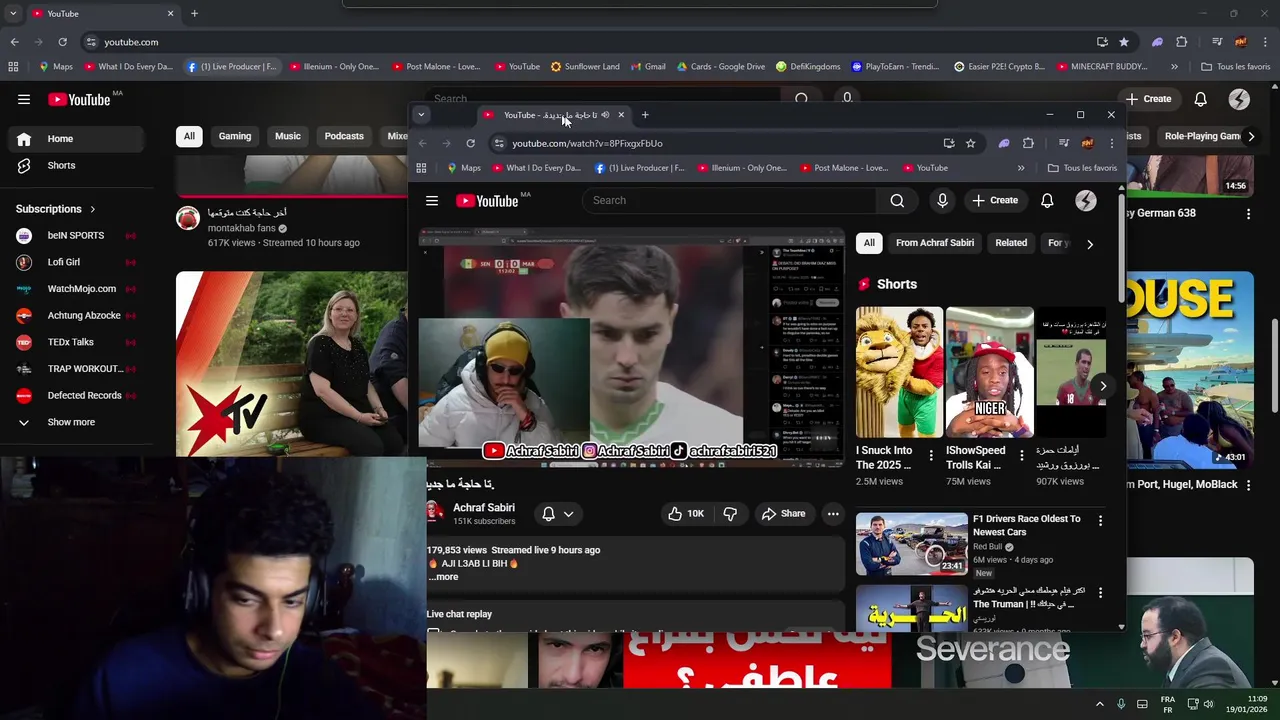Open beIN SPORTS in the background subscriptions list

[x=75, y=236]
